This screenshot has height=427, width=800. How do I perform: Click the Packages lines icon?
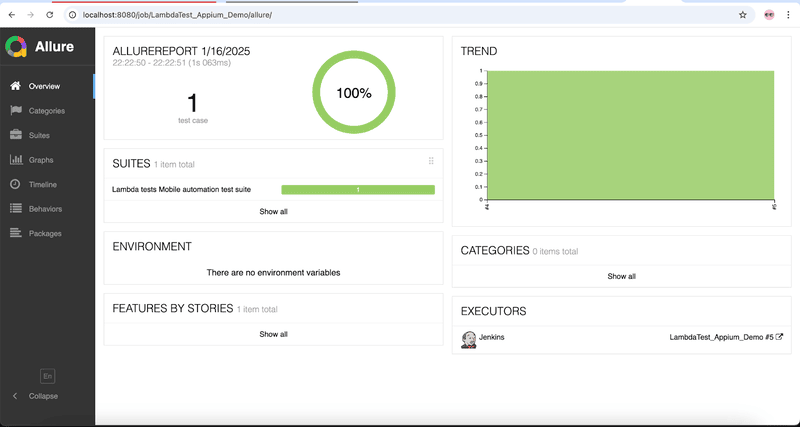coord(16,233)
